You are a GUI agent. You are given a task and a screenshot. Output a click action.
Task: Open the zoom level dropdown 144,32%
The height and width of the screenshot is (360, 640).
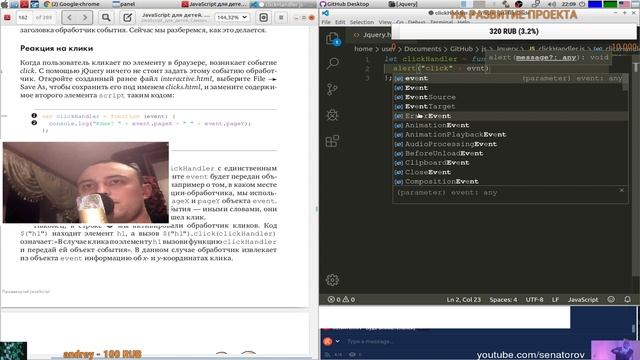[x=232, y=18]
